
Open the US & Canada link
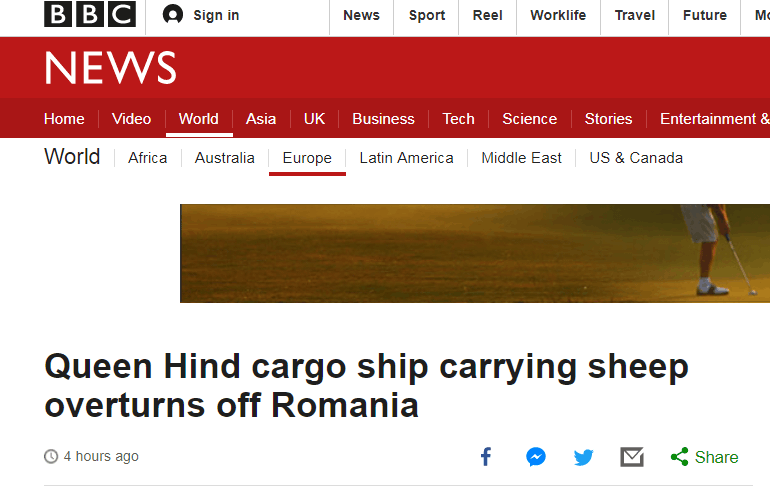click(636, 158)
